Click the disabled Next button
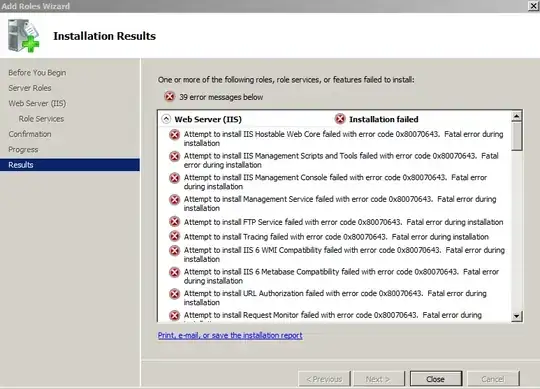The height and width of the screenshot is (389, 540). pyautogui.click(x=378, y=379)
